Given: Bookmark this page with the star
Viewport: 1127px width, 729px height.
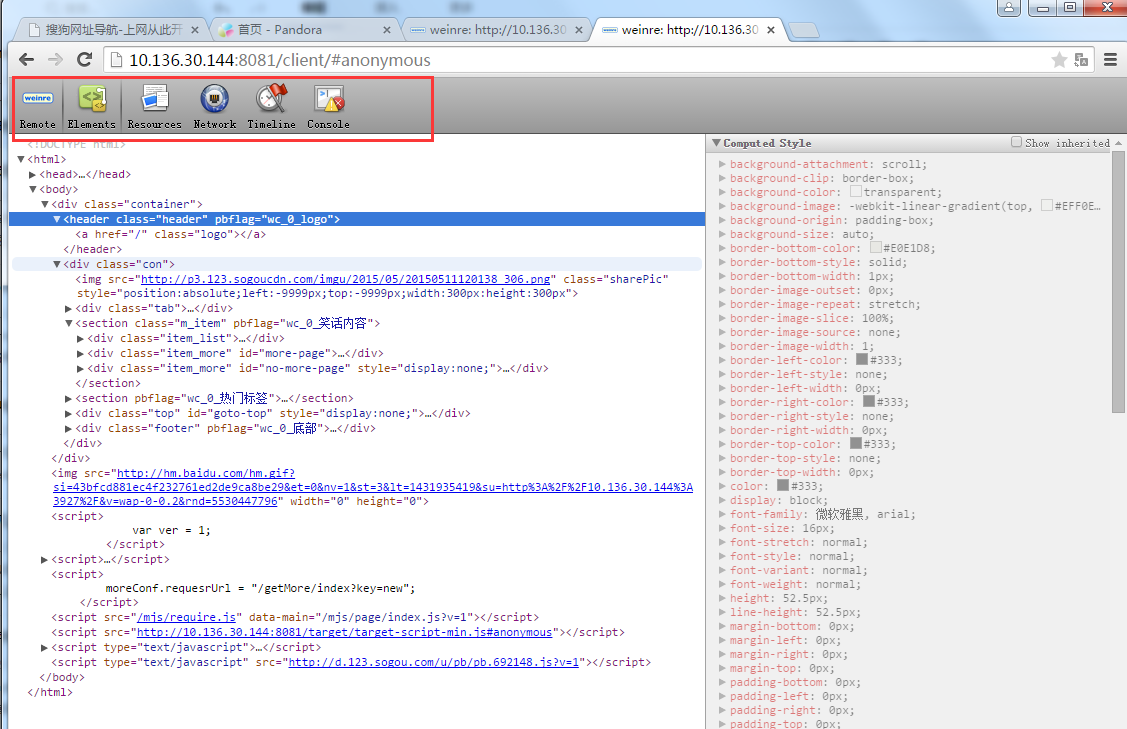Looking at the screenshot, I should [1059, 60].
